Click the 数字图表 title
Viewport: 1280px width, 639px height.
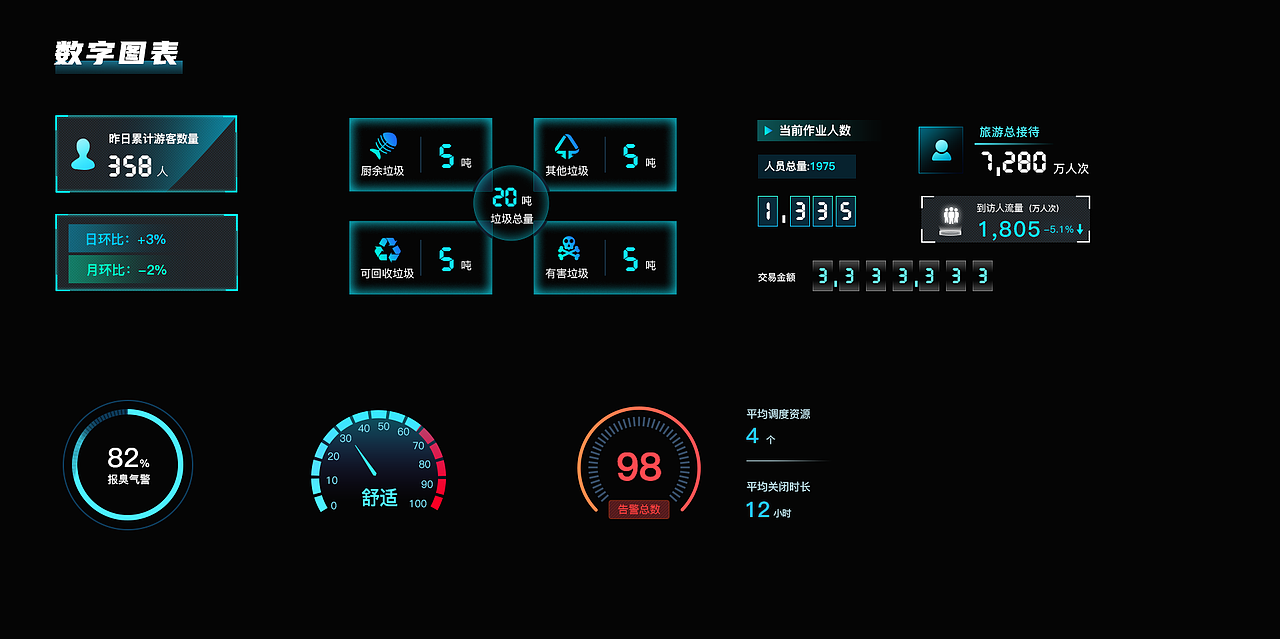pos(118,54)
